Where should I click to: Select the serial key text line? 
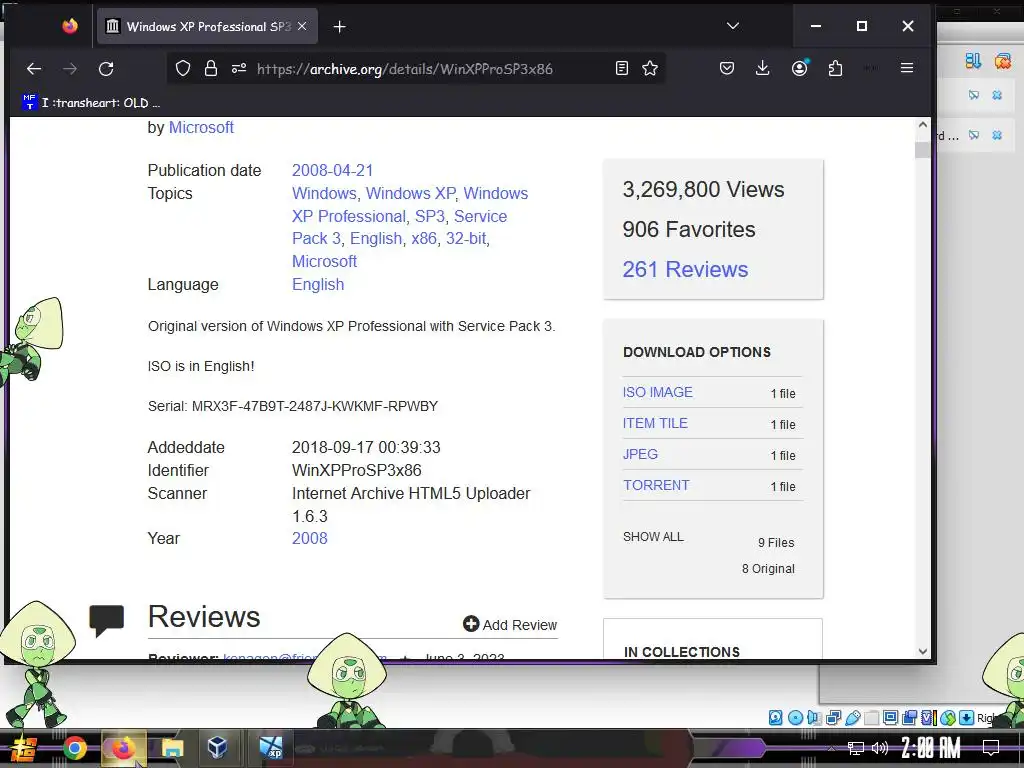293,406
